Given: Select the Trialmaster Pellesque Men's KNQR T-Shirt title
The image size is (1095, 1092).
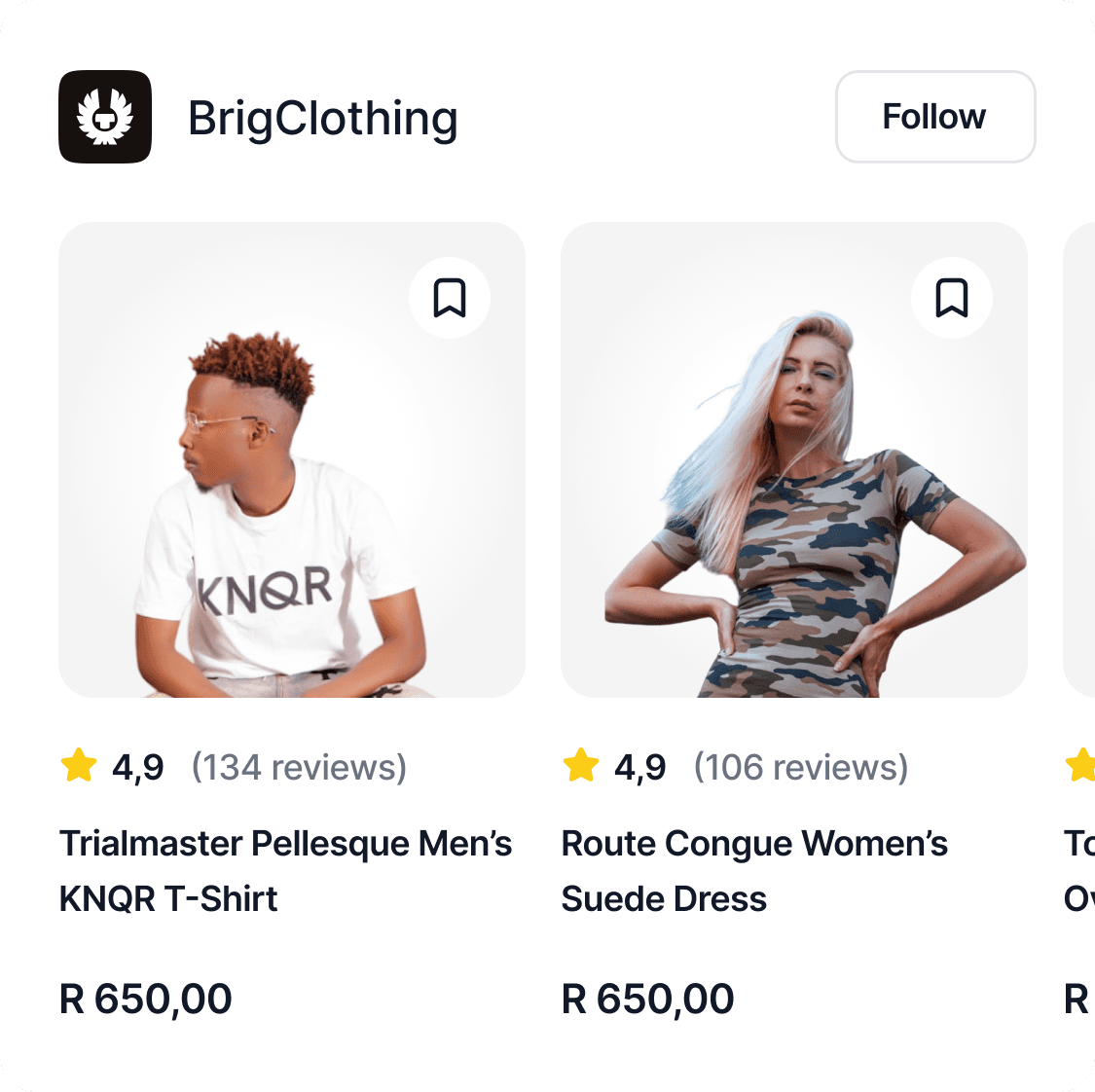Looking at the screenshot, I should coord(286,870).
